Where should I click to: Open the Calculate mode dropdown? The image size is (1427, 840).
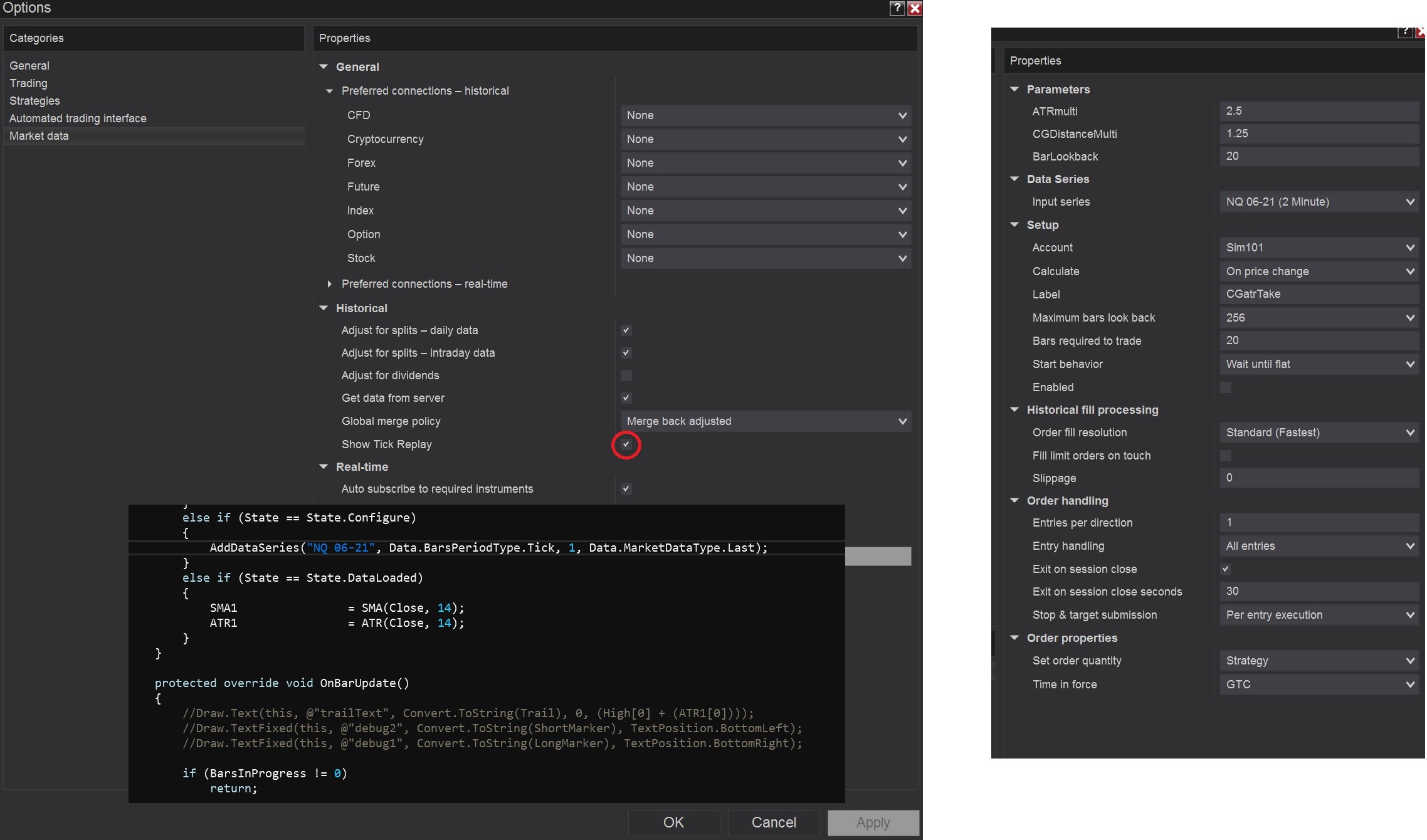(x=1319, y=271)
